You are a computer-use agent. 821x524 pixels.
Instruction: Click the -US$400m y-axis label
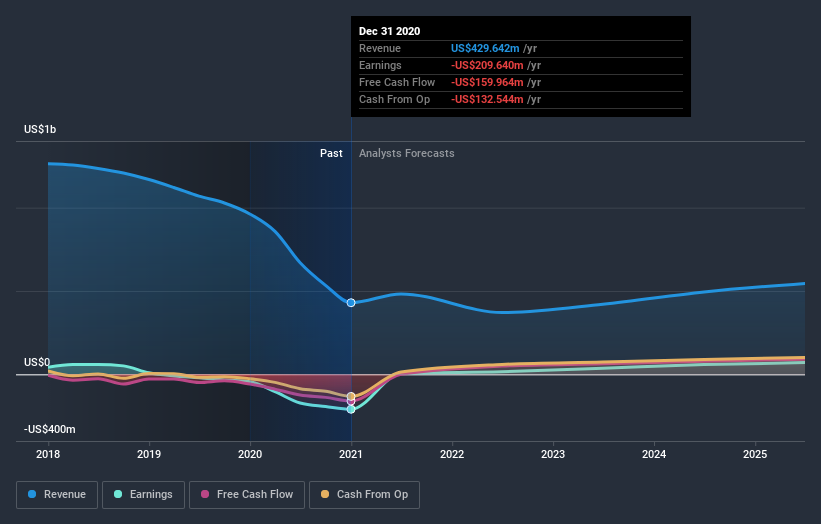tap(49, 429)
